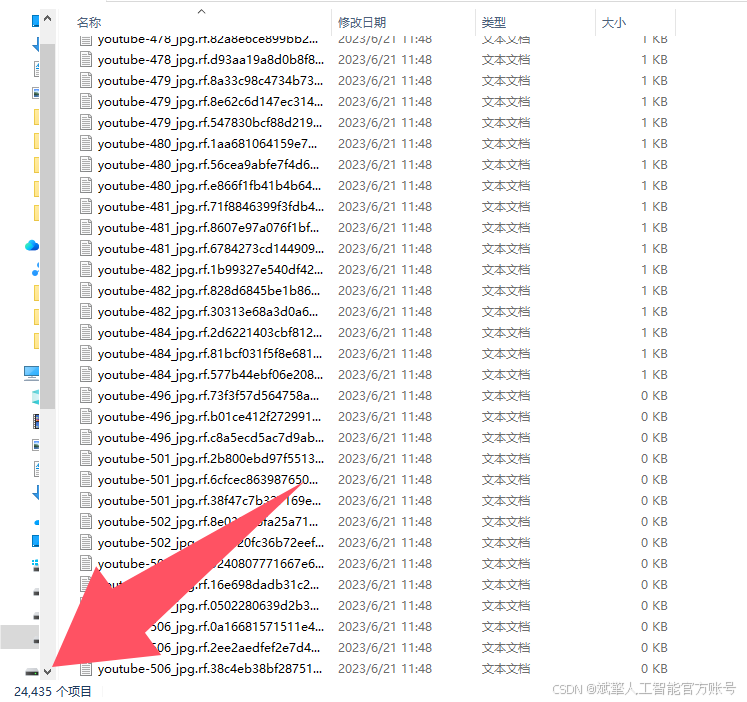Click file icon of youtube-480_jpg.rf.e866f1fb41b4b64
The height and width of the screenshot is (702, 747).
coord(86,185)
